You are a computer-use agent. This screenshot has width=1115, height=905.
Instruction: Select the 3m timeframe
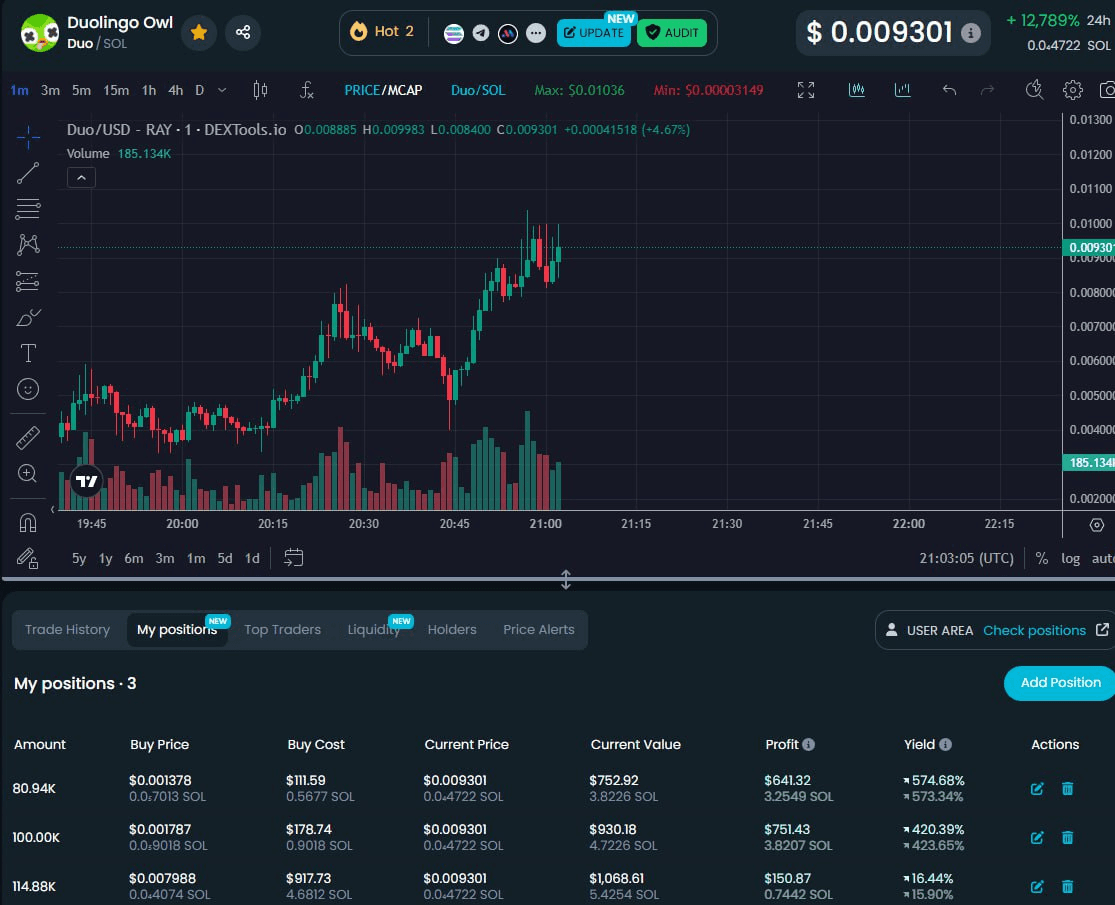[x=50, y=90]
